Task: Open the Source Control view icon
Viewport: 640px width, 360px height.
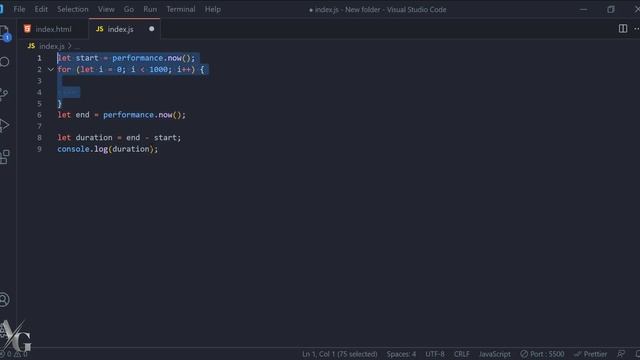Action: pos(4,94)
